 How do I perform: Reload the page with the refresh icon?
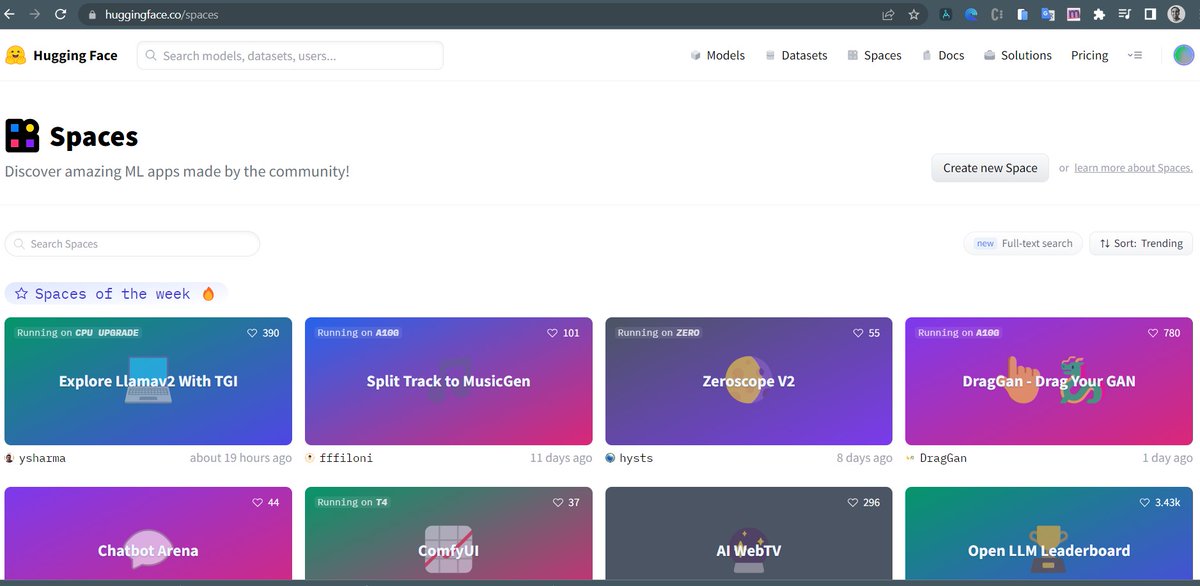tap(61, 15)
